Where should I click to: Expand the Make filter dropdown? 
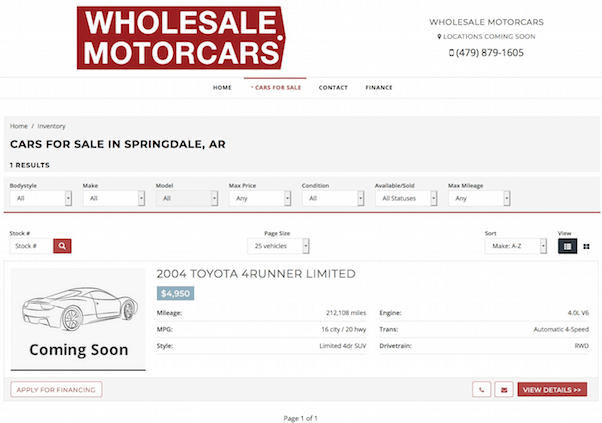tap(114, 198)
